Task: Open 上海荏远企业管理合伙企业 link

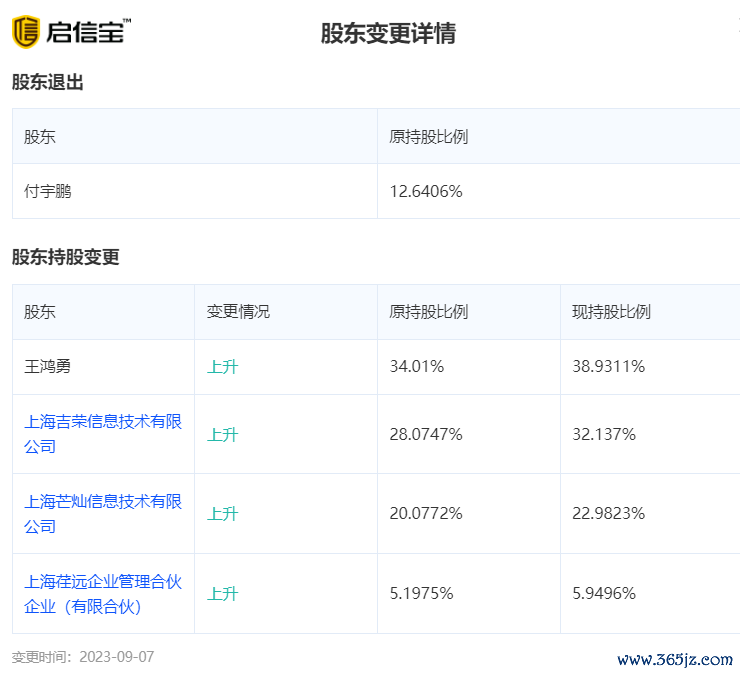Action: point(103,594)
